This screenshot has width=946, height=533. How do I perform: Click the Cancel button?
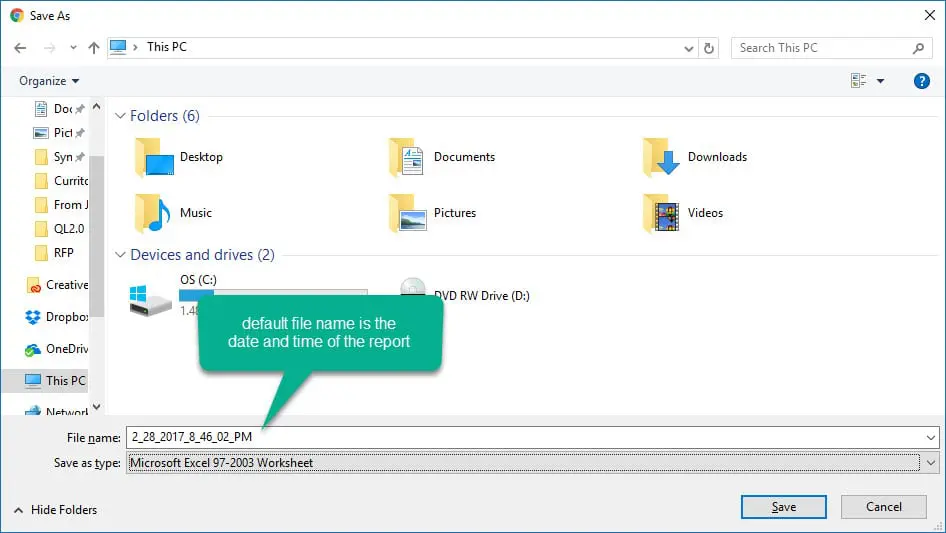pyautogui.click(x=884, y=507)
